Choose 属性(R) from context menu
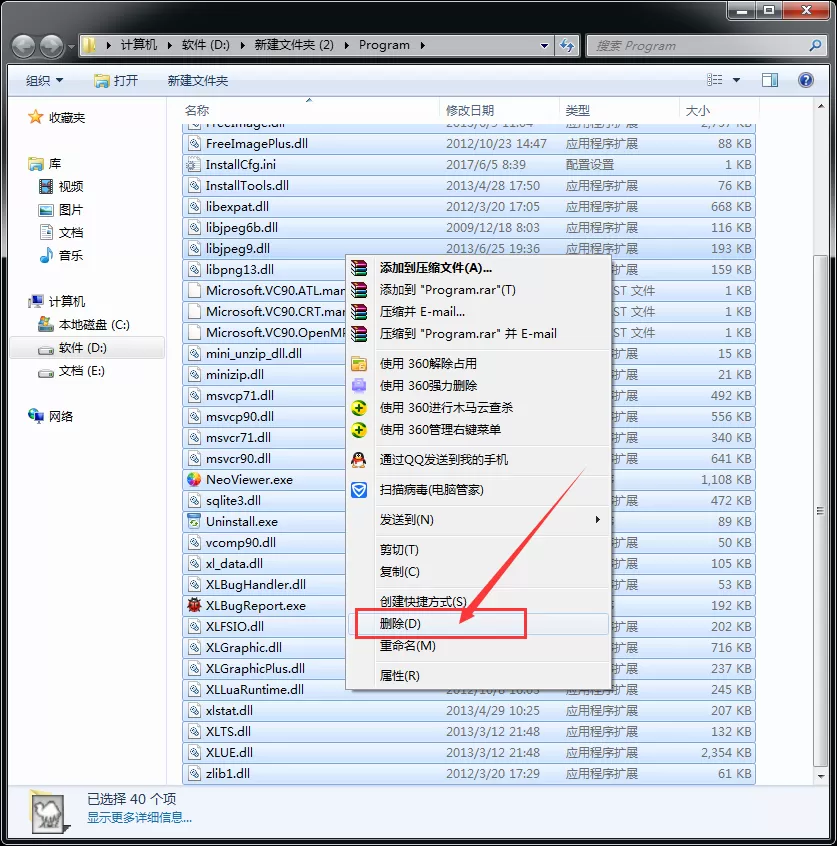The height and width of the screenshot is (846, 837). pyautogui.click(x=478, y=676)
